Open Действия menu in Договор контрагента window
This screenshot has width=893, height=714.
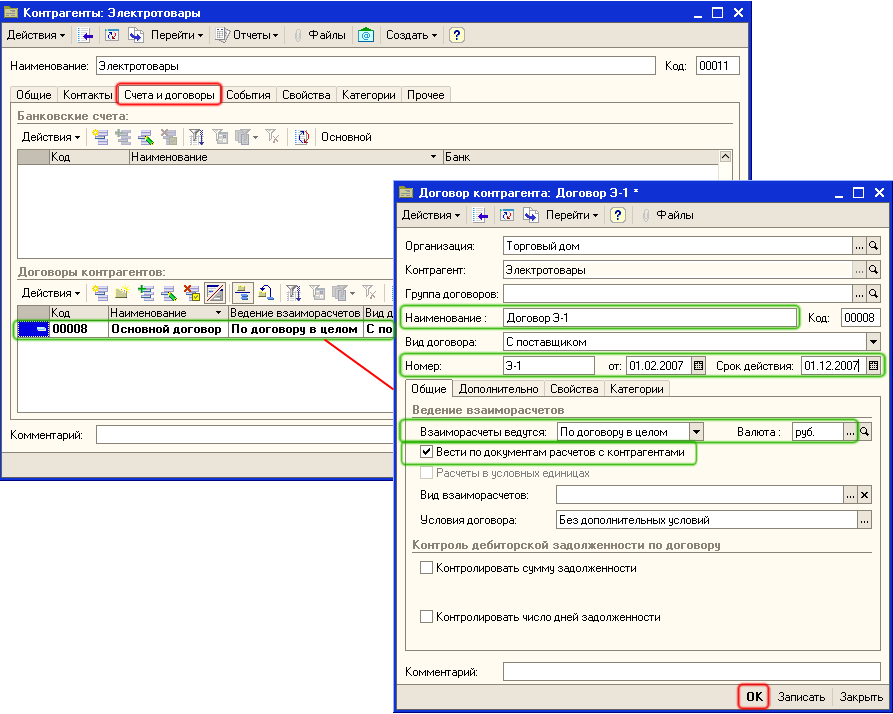click(431, 215)
